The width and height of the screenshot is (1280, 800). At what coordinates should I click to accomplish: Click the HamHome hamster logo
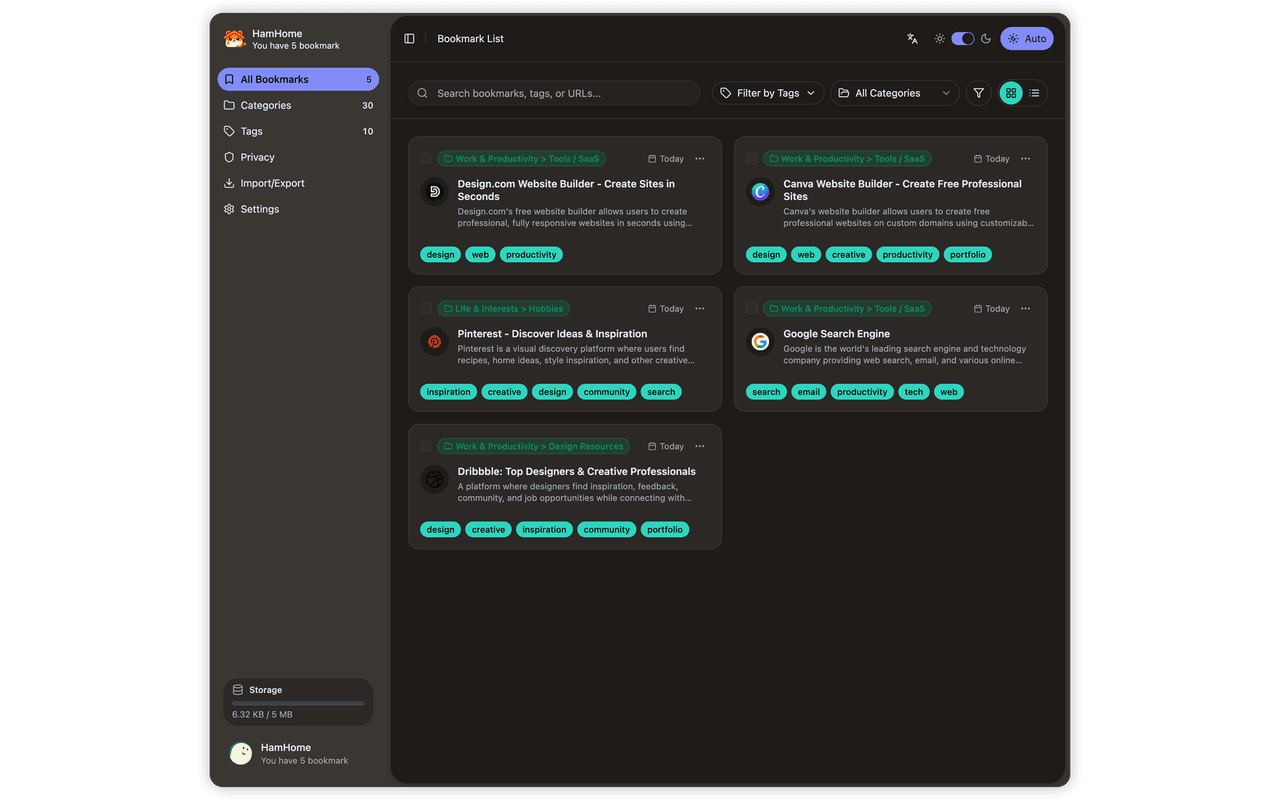click(234, 39)
